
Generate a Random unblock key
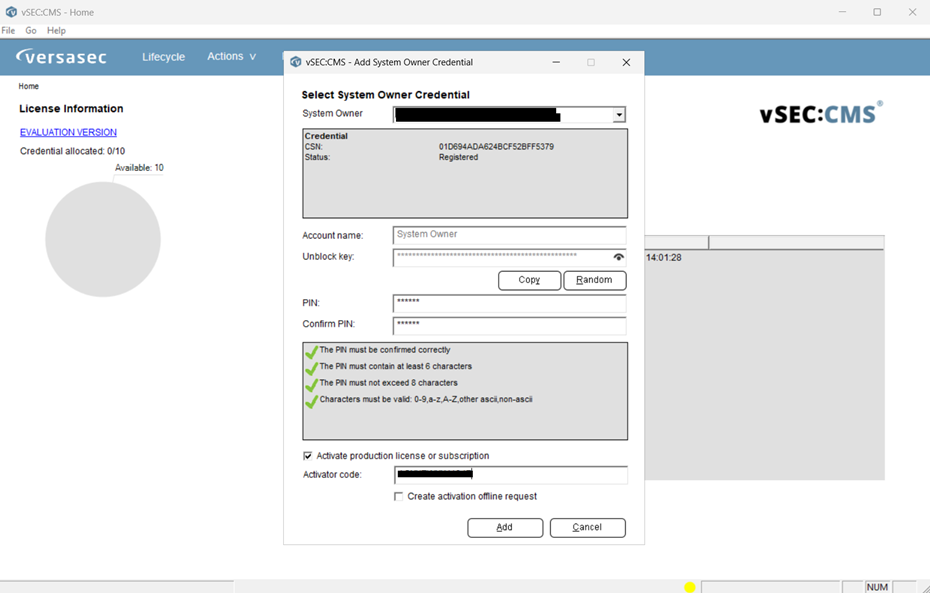click(x=594, y=280)
